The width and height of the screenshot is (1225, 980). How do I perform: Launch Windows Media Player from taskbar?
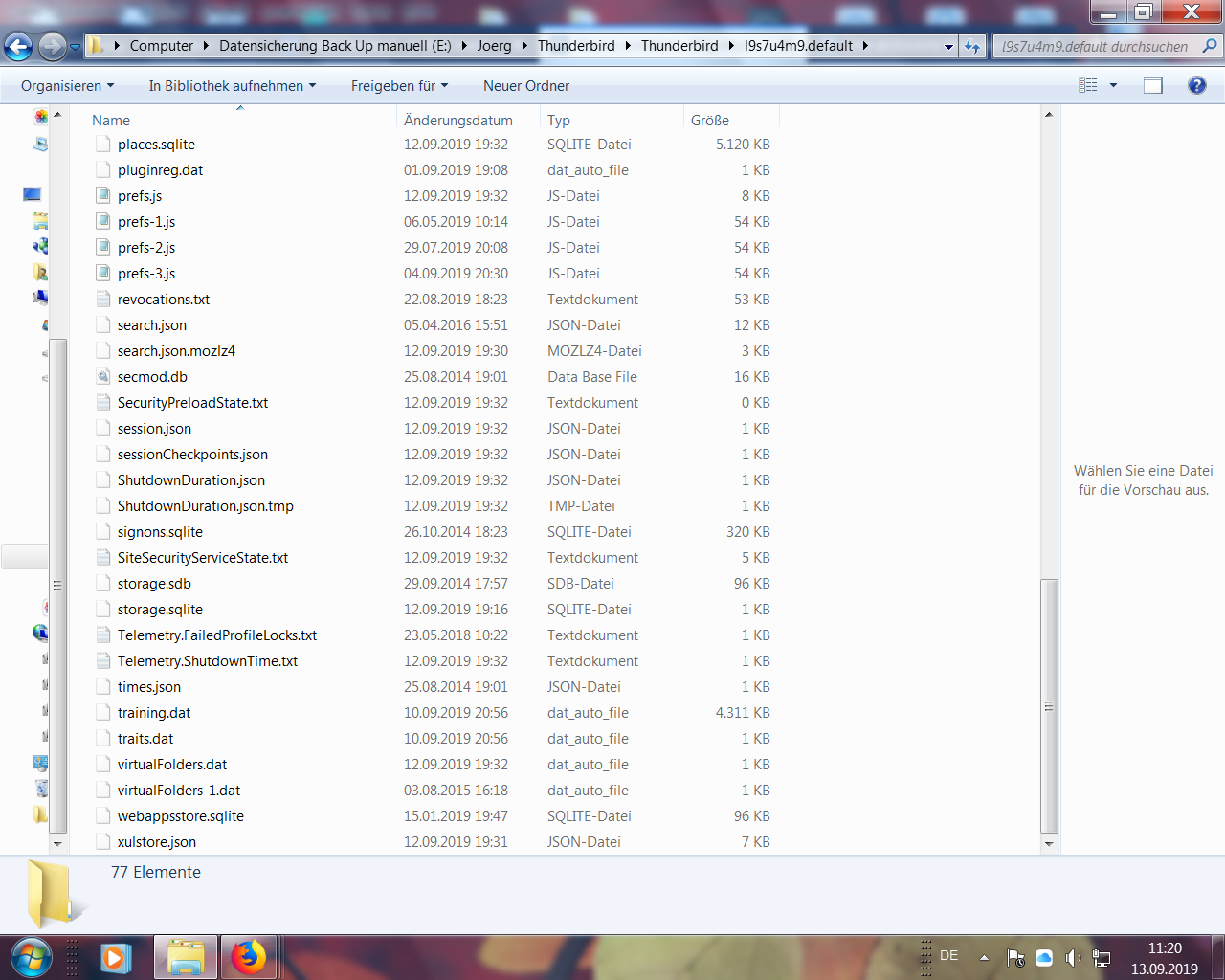click(x=116, y=957)
